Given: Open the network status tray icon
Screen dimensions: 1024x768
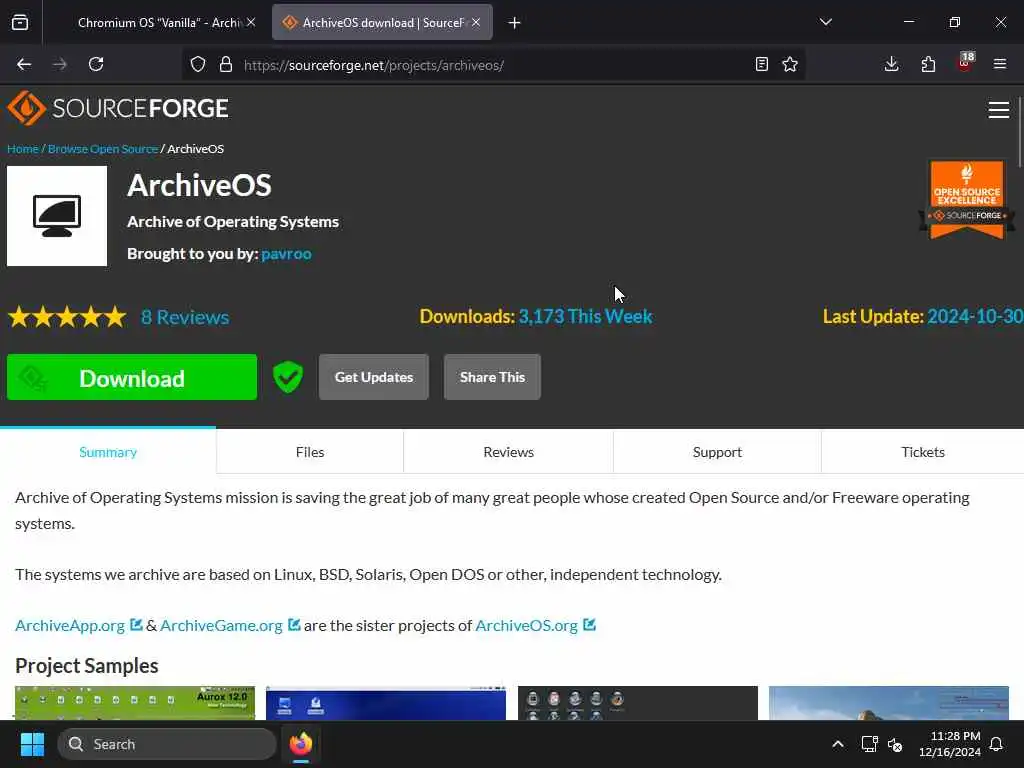Looking at the screenshot, I should pos(869,744).
